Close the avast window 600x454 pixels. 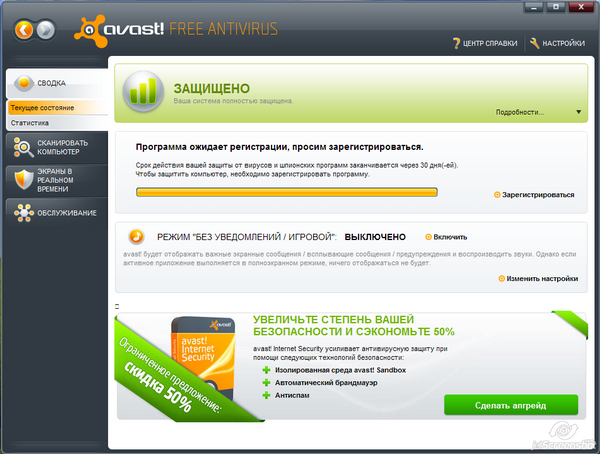pyautogui.click(x=581, y=7)
